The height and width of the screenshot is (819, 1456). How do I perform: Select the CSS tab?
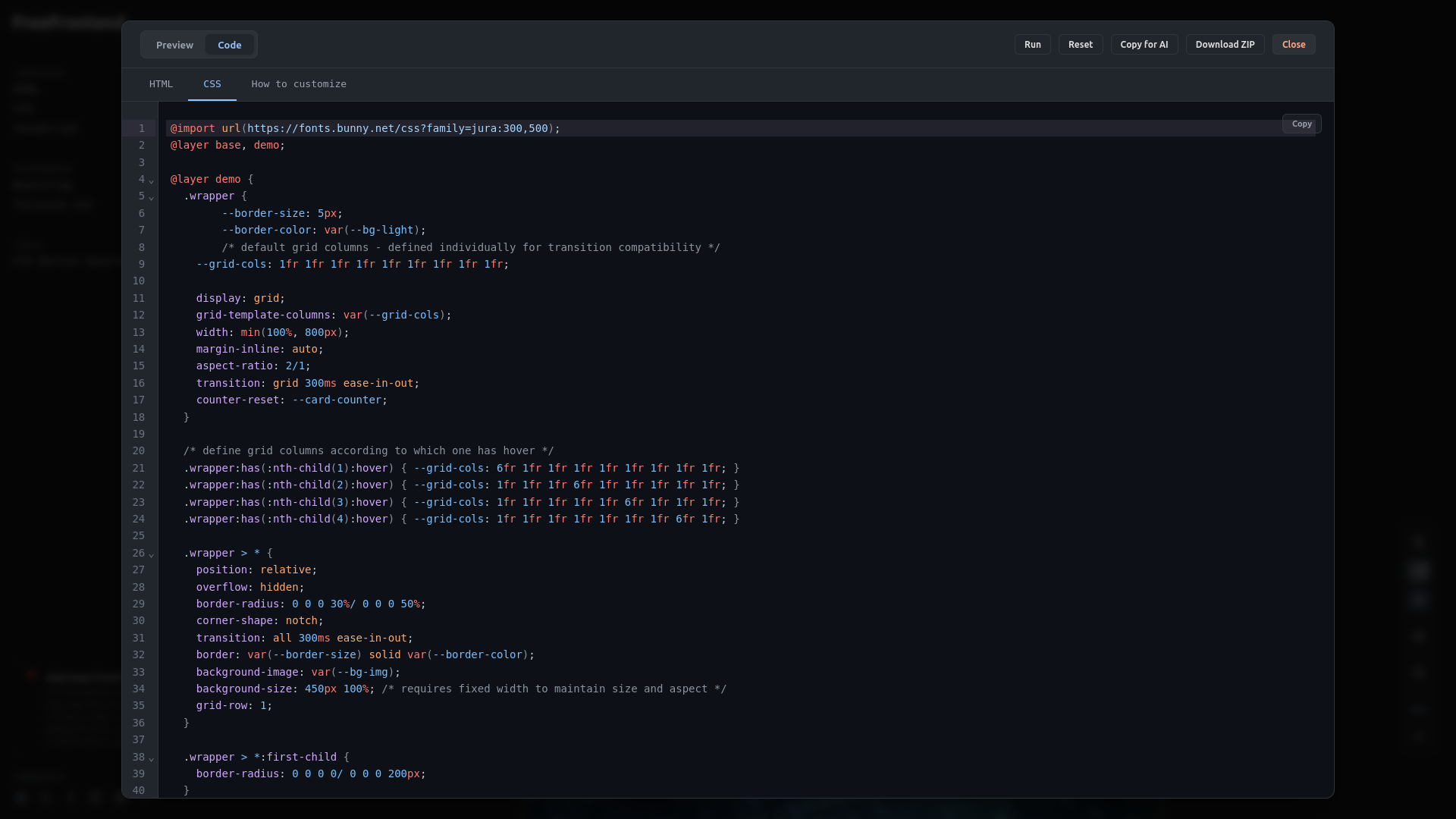point(212,84)
